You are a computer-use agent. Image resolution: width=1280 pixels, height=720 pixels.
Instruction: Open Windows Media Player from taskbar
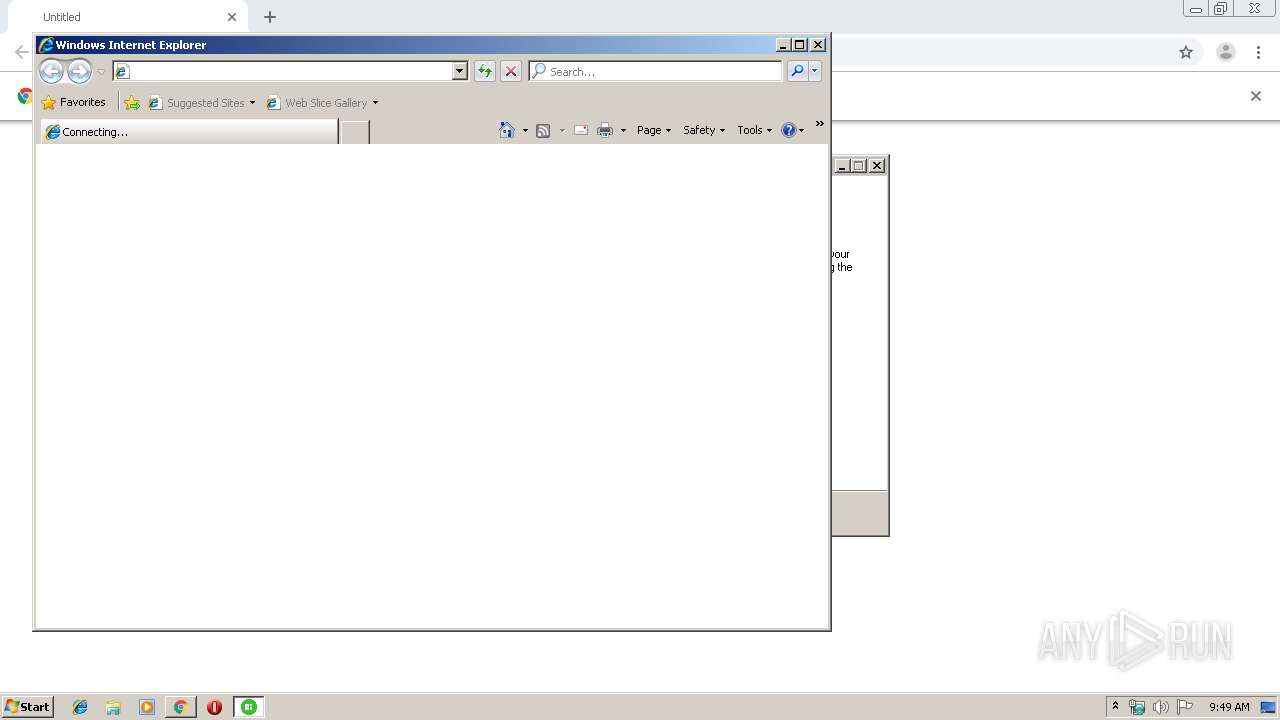coord(147,707)
